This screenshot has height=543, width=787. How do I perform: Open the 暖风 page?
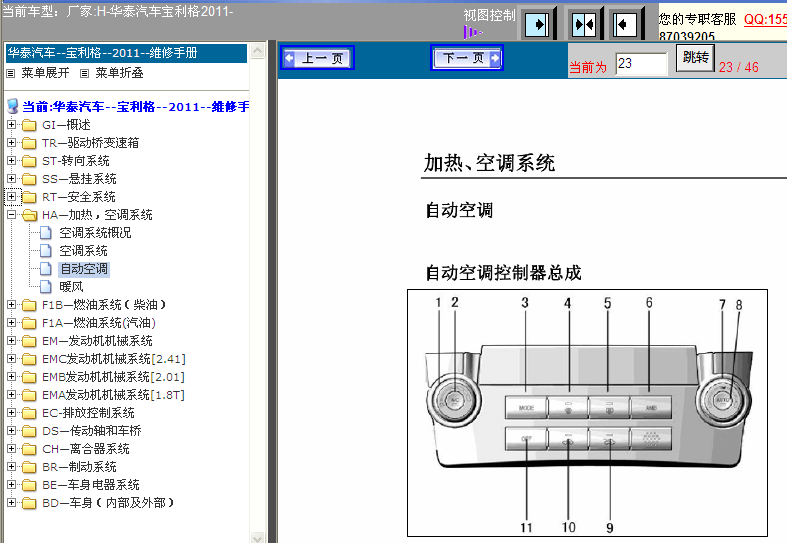(71, 287)
